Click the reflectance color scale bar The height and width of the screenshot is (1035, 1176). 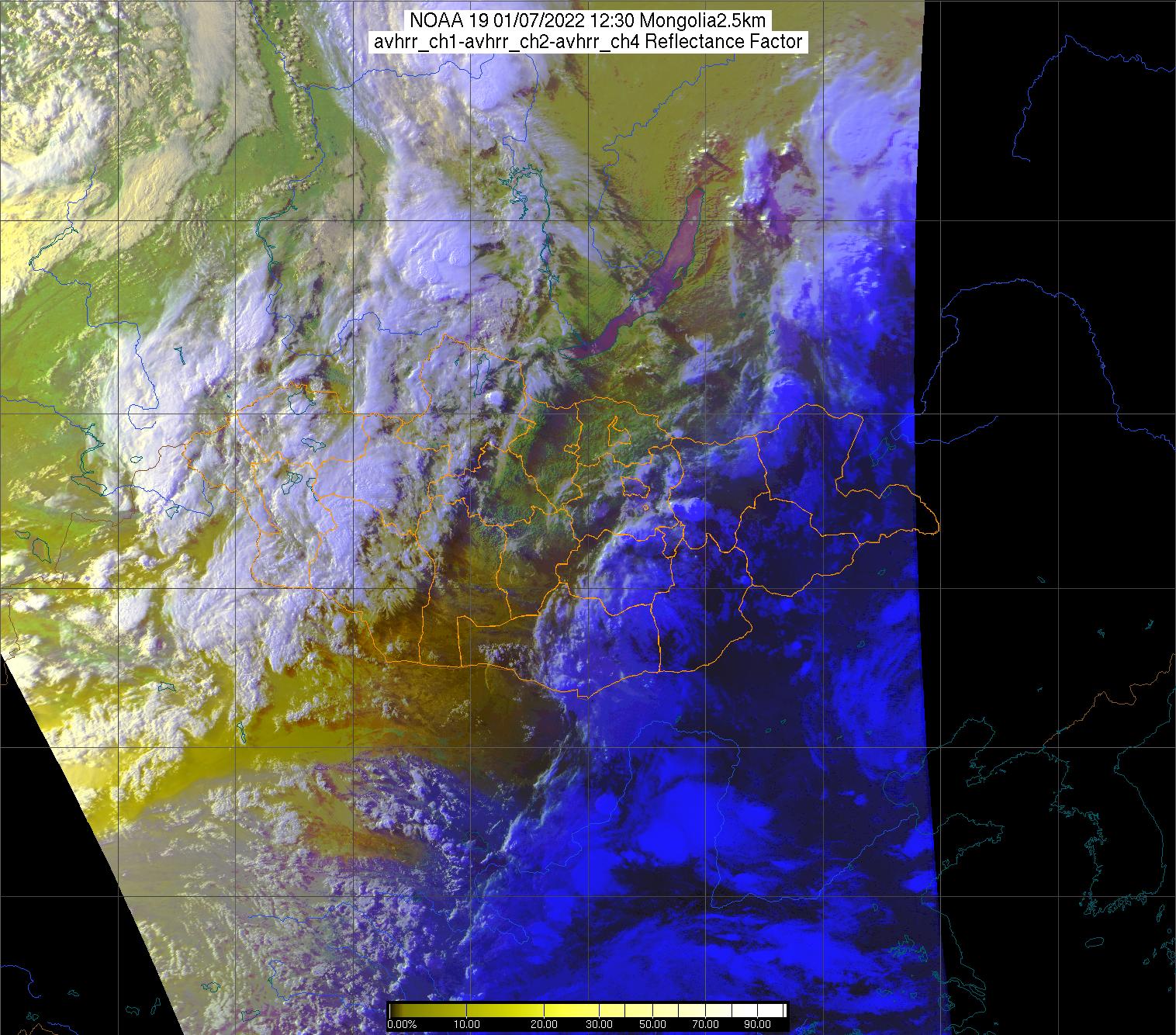tap(588, 1009)
